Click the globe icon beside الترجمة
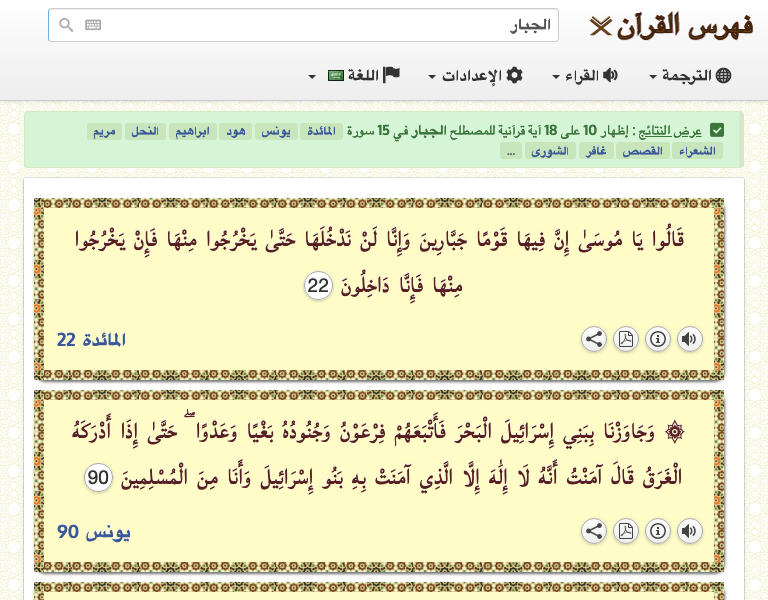768x600 pixels. click(723, 75)
